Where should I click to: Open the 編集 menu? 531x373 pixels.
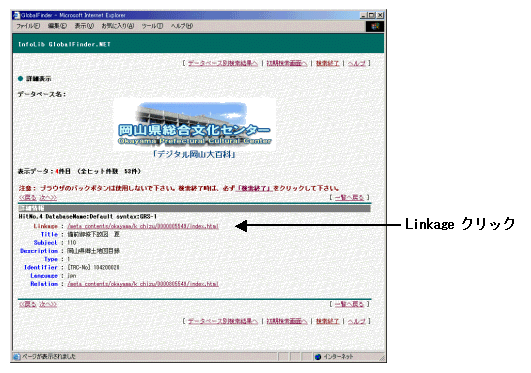[x=57, y=26]
